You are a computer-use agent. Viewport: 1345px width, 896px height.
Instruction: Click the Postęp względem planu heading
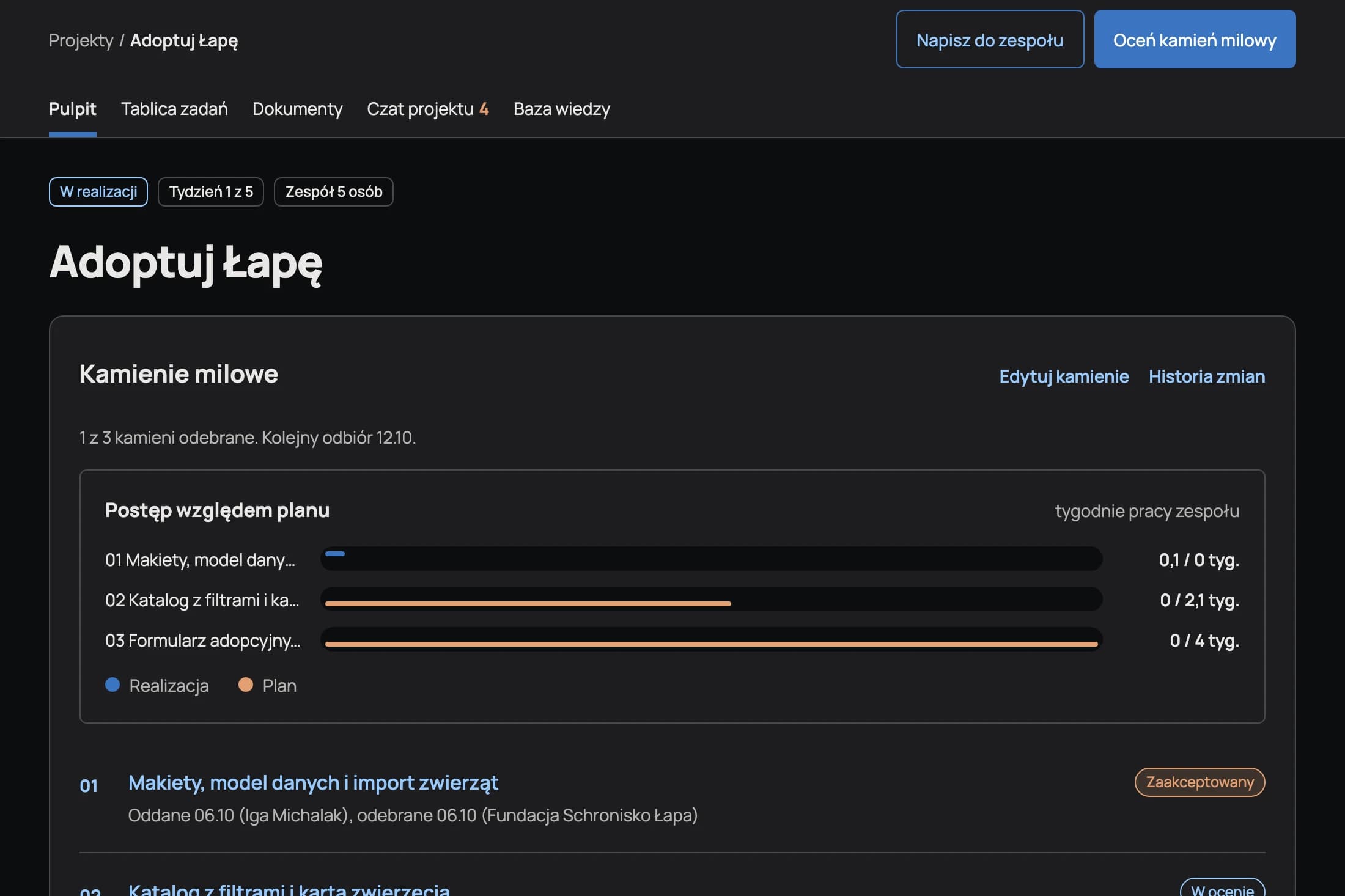pos(217,510)
